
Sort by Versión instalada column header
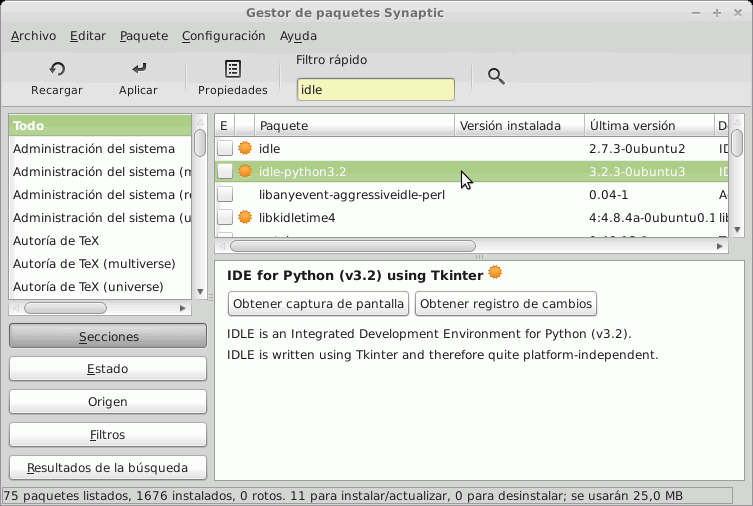tap(519, 126)
